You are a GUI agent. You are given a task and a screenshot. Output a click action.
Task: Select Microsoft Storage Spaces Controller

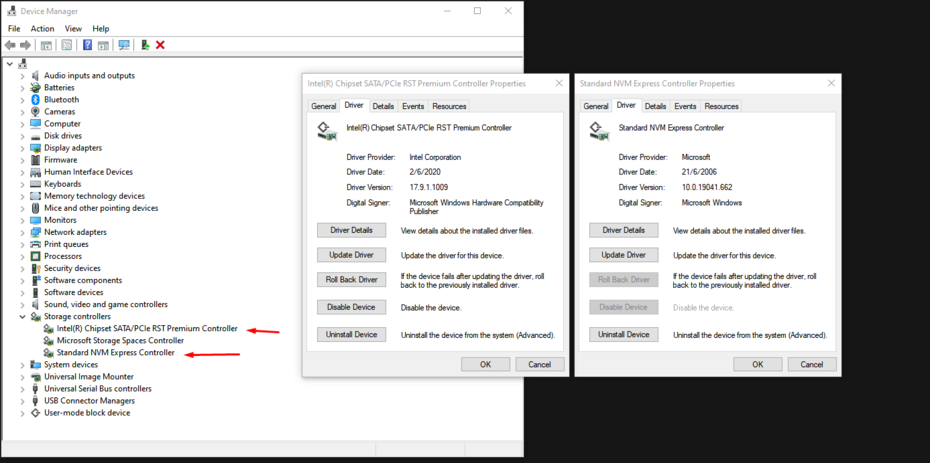(120, 340)
